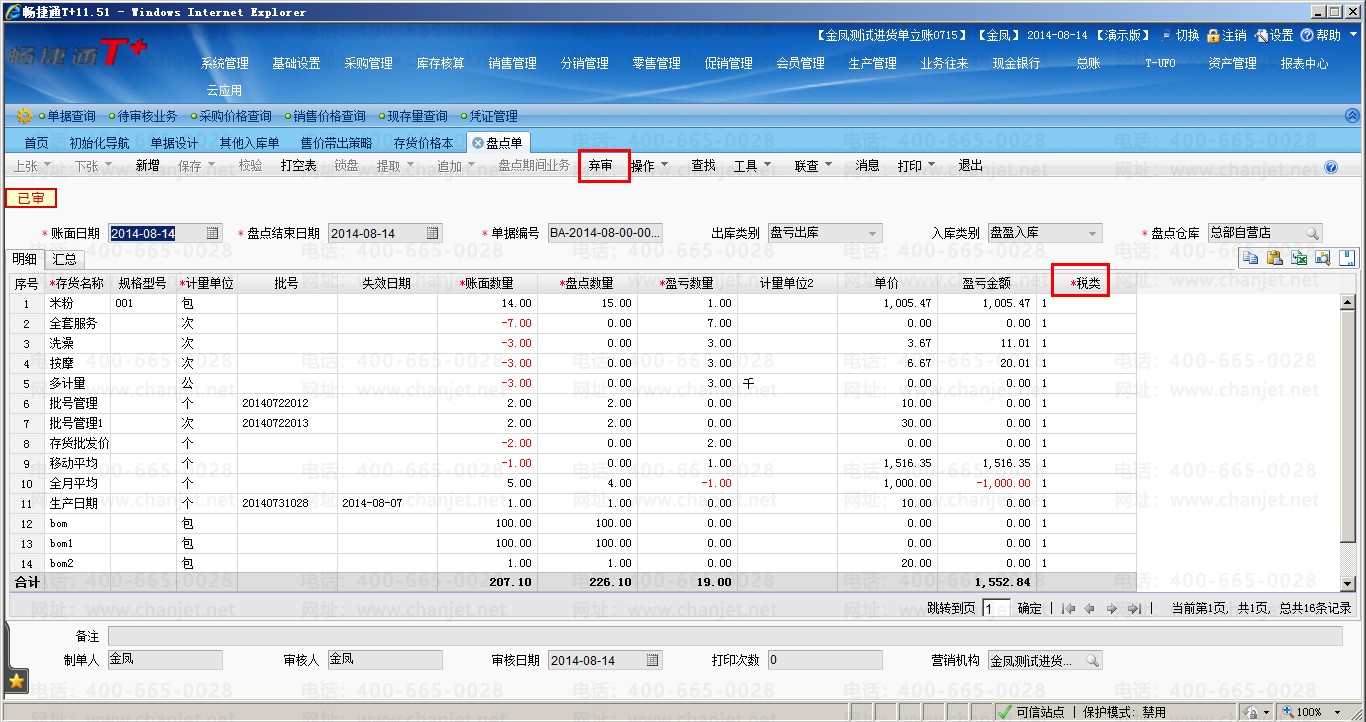Click the paste rows icon above the grid
The height and width of the screenshot is (722, 1366).
point(1275,258)
